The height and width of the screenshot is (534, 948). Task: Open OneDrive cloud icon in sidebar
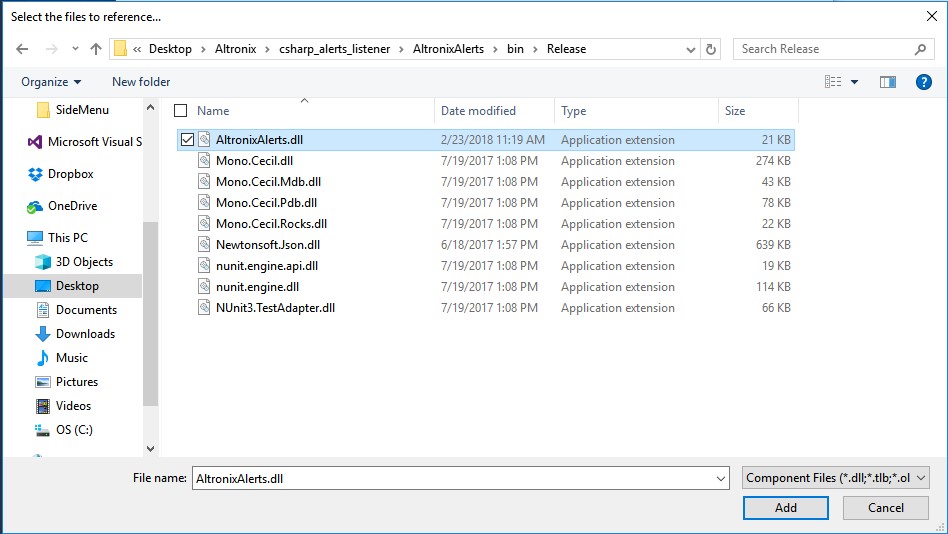click(35, 207)
